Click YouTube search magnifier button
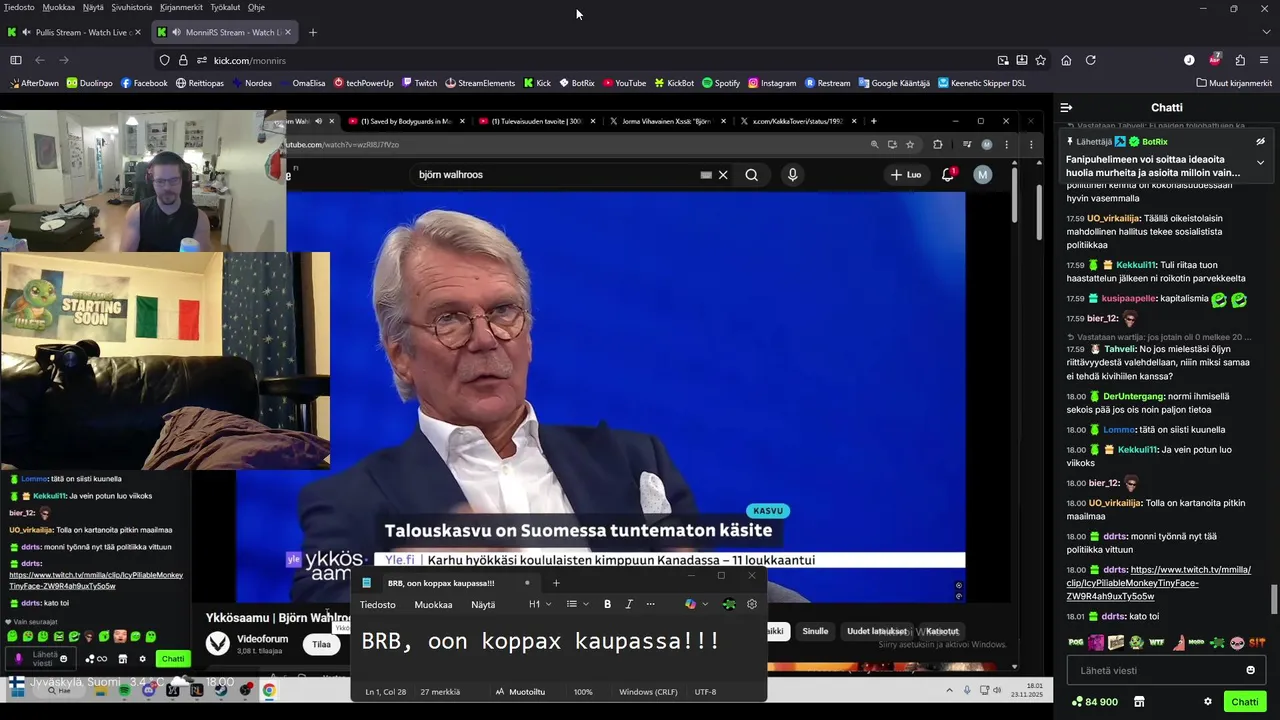The height and width of the screenshot is (720, 1280). [x=751, y=175]
